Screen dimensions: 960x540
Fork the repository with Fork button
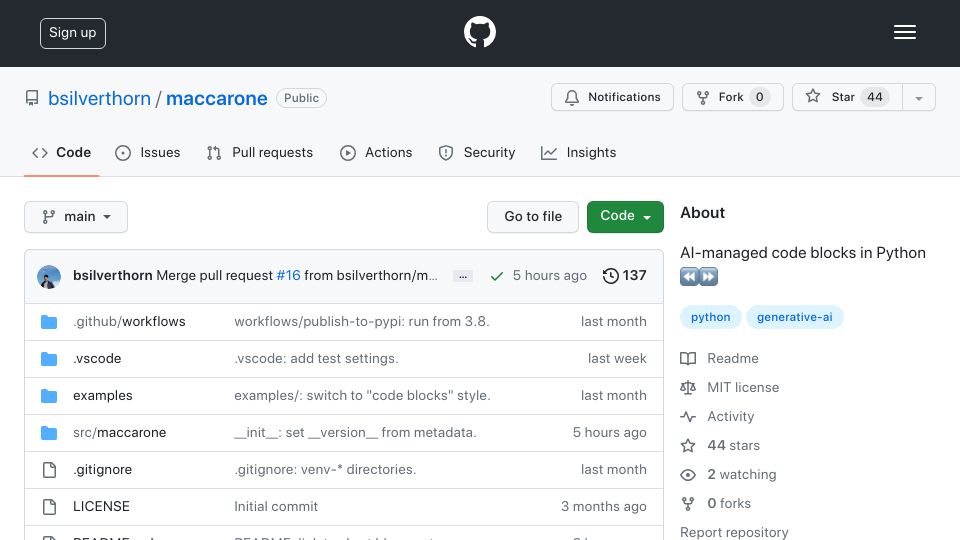click(x=733, y=97)
